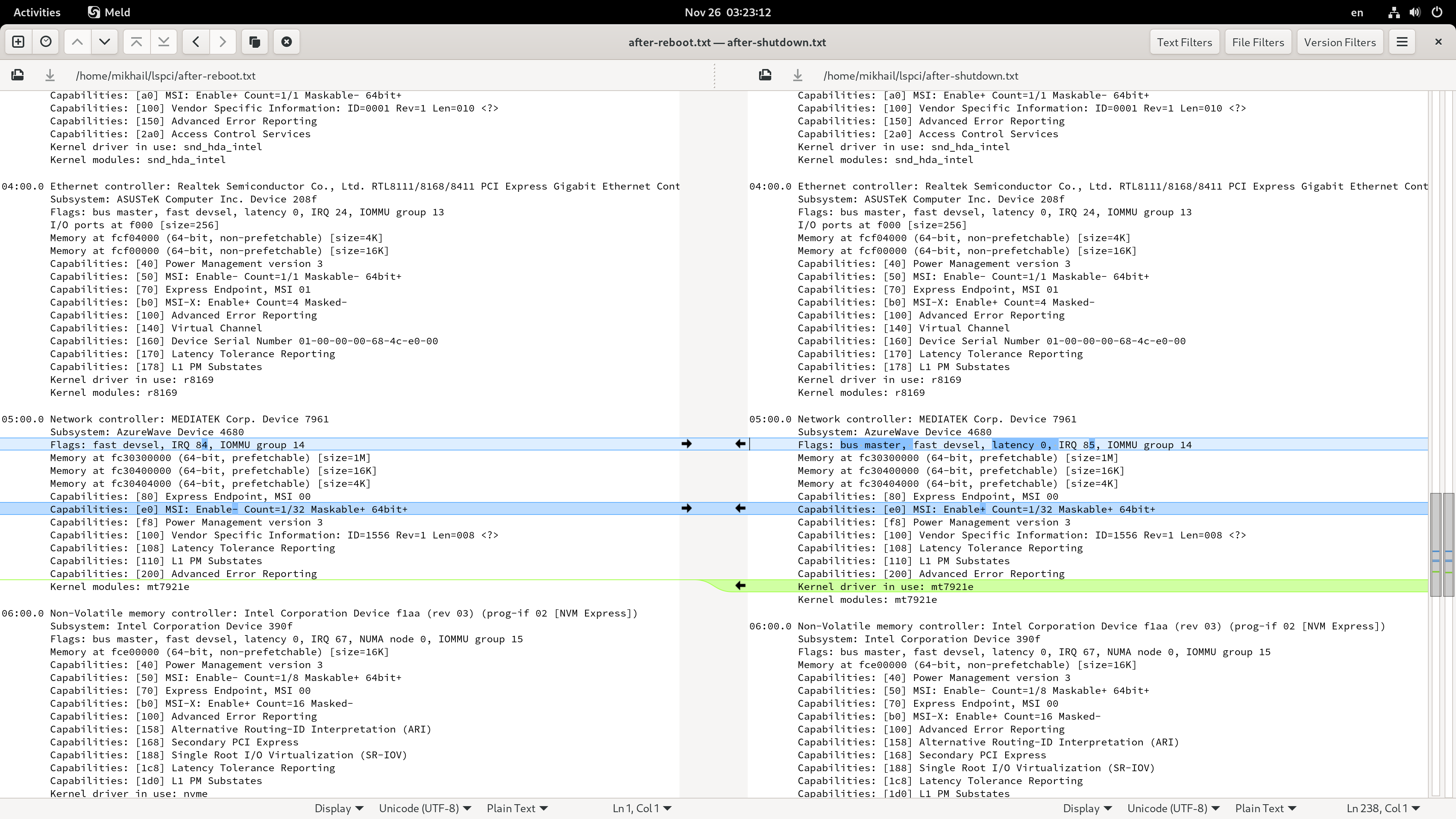Open power menu tray icon

(1437, 13)
